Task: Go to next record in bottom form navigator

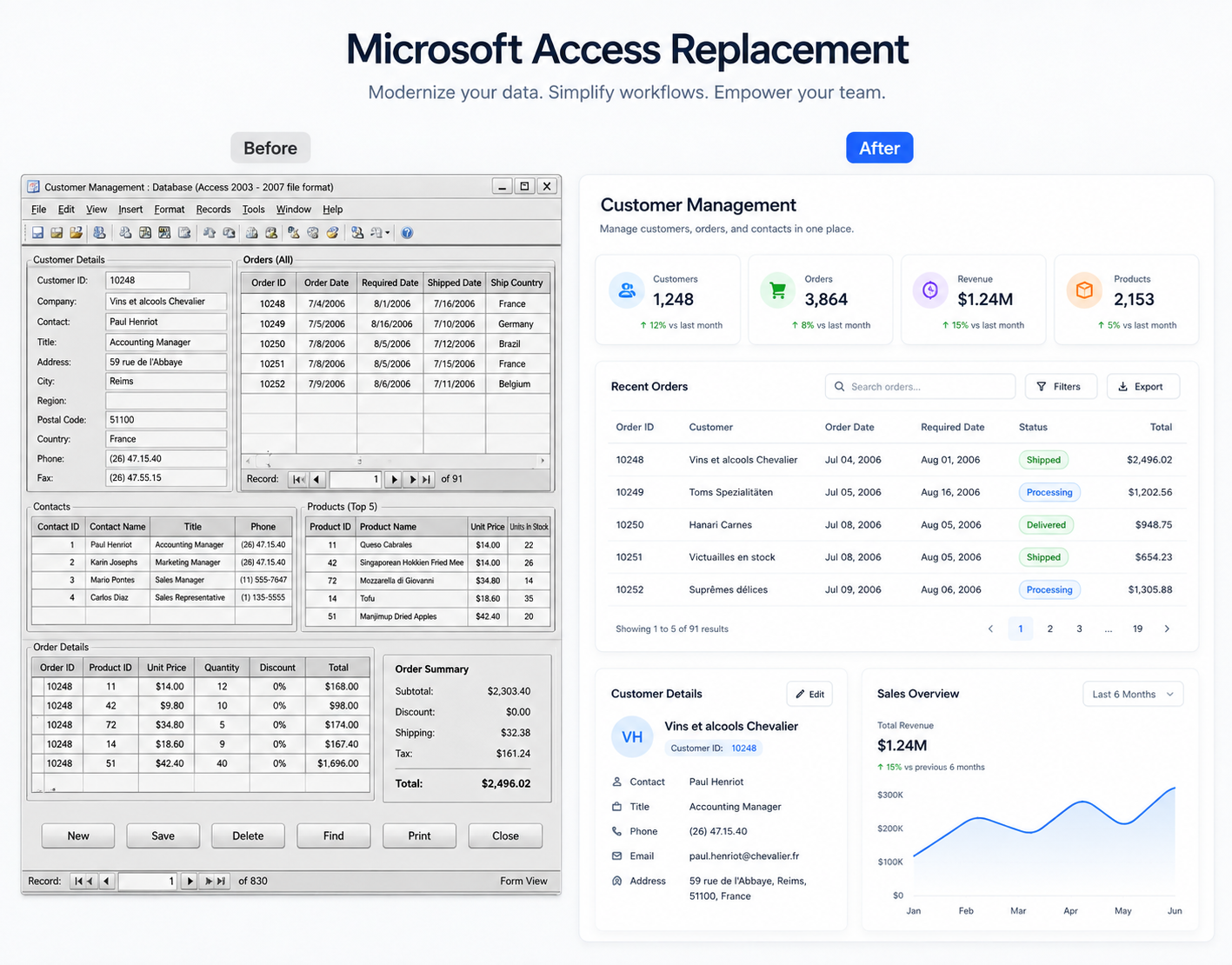Action: pos(190,882)
